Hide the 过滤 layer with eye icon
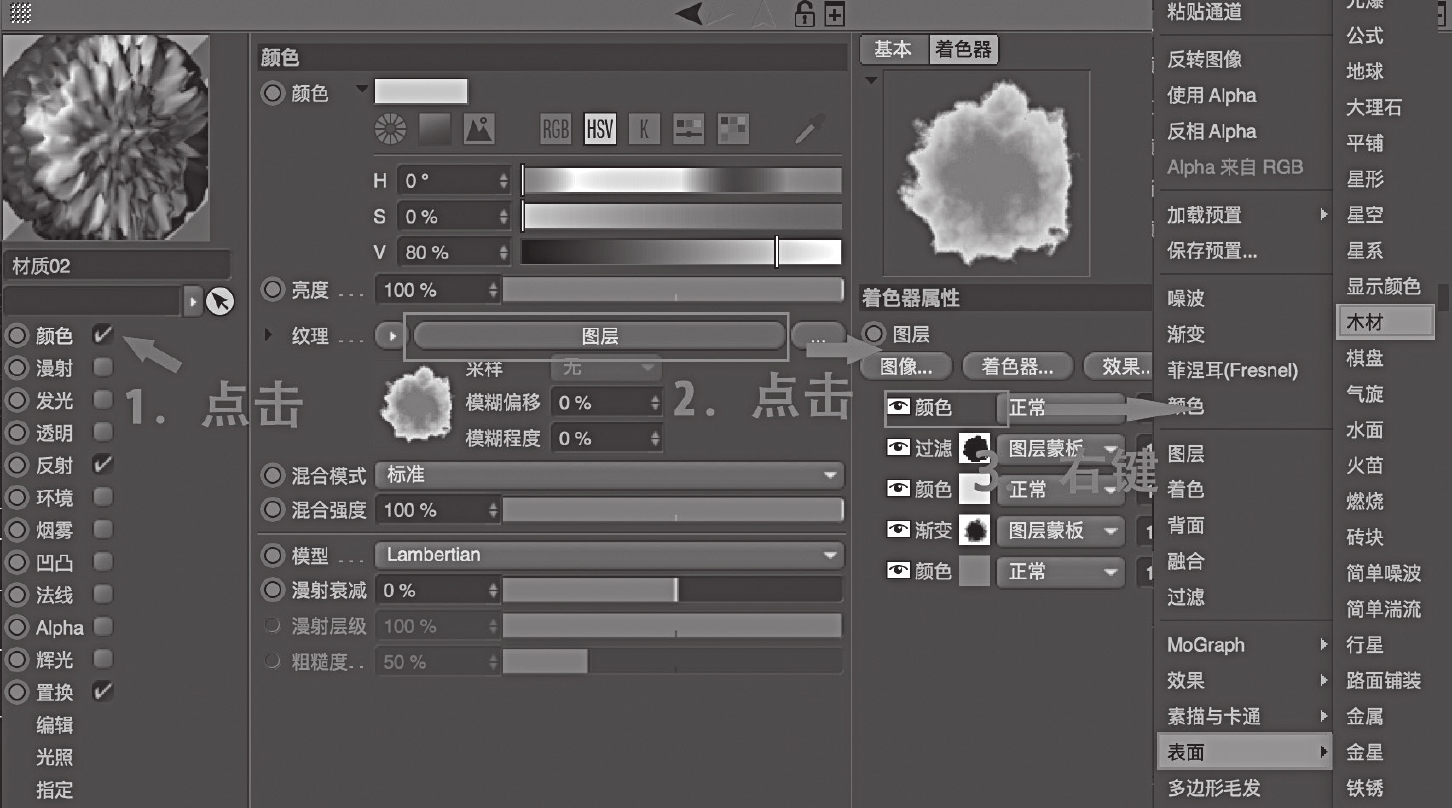This screenshot has width=1452, height=808. (898, 448)
